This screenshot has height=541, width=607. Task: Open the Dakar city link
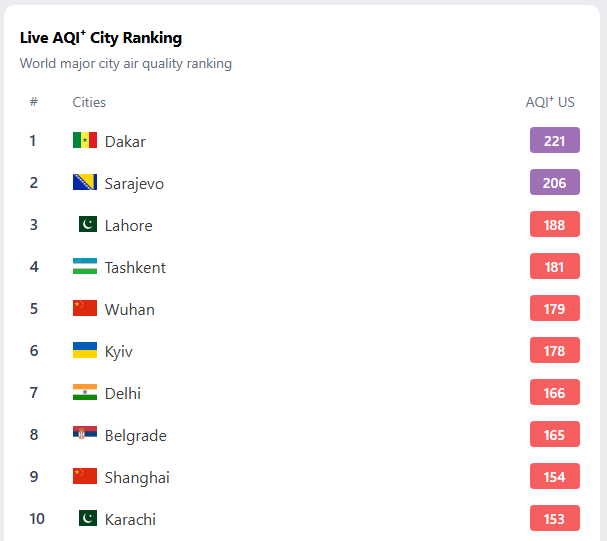pos(125,142)
